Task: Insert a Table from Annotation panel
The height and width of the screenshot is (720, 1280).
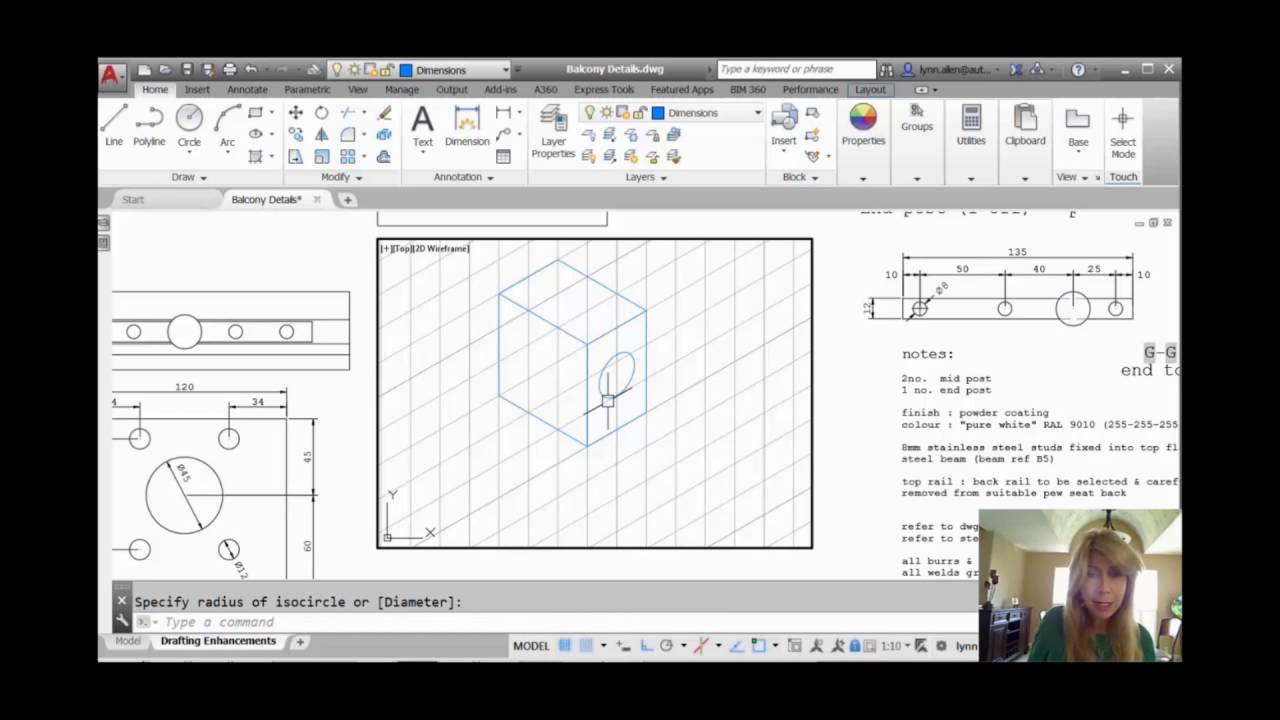Action: 503,157
